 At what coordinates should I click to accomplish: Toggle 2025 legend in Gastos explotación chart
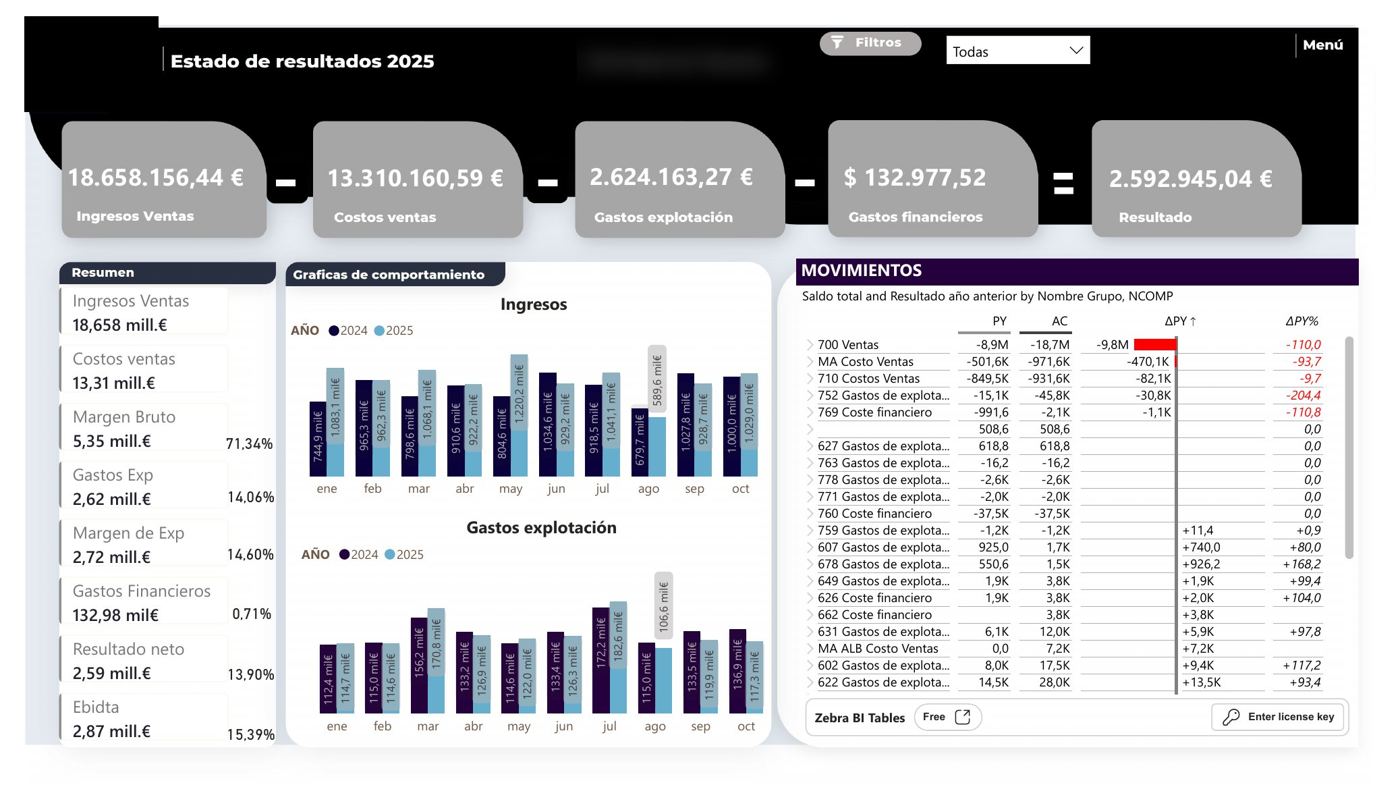click(x=404, y=555)
